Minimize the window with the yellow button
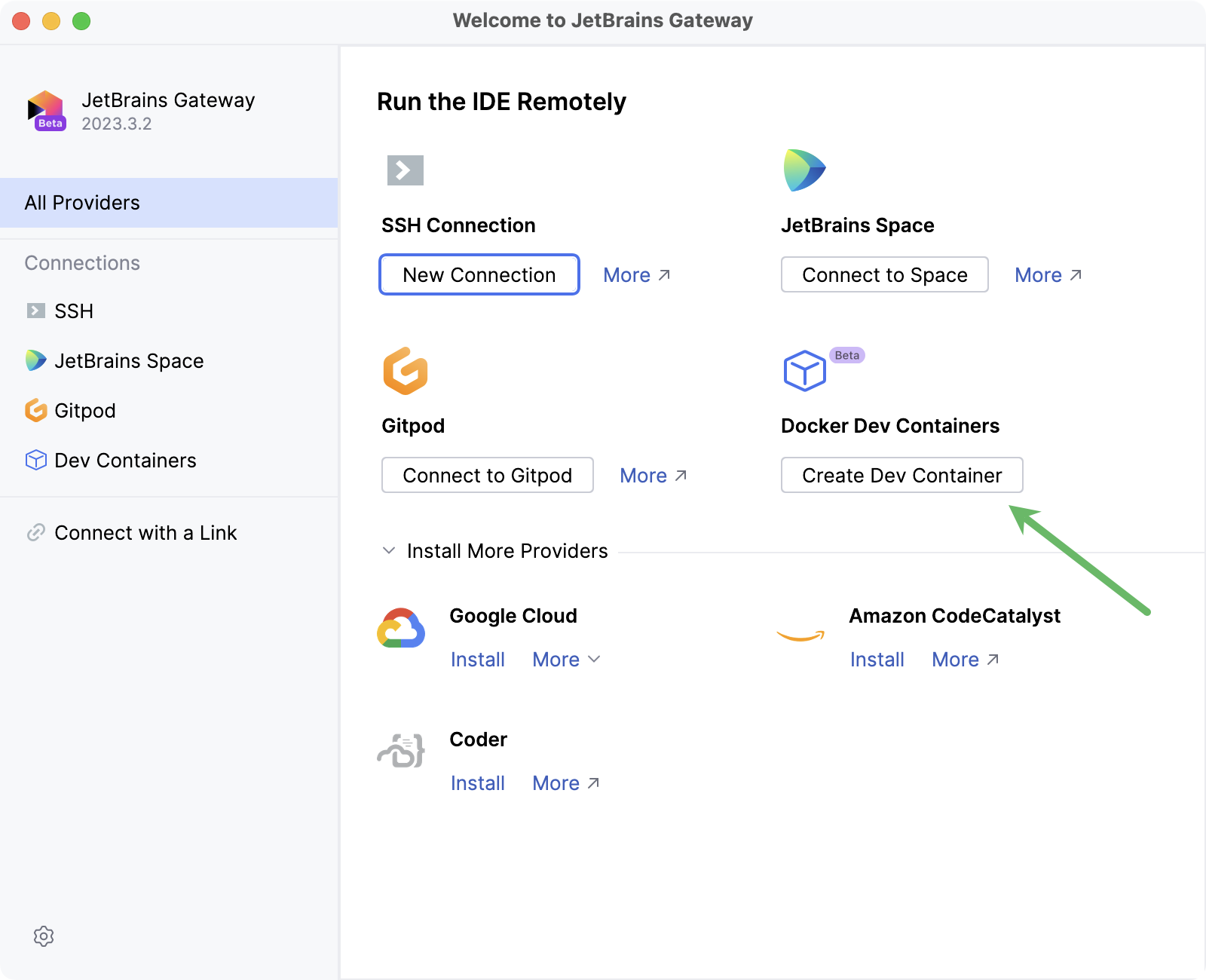The image size is (1206, 980). coord(51,21)
